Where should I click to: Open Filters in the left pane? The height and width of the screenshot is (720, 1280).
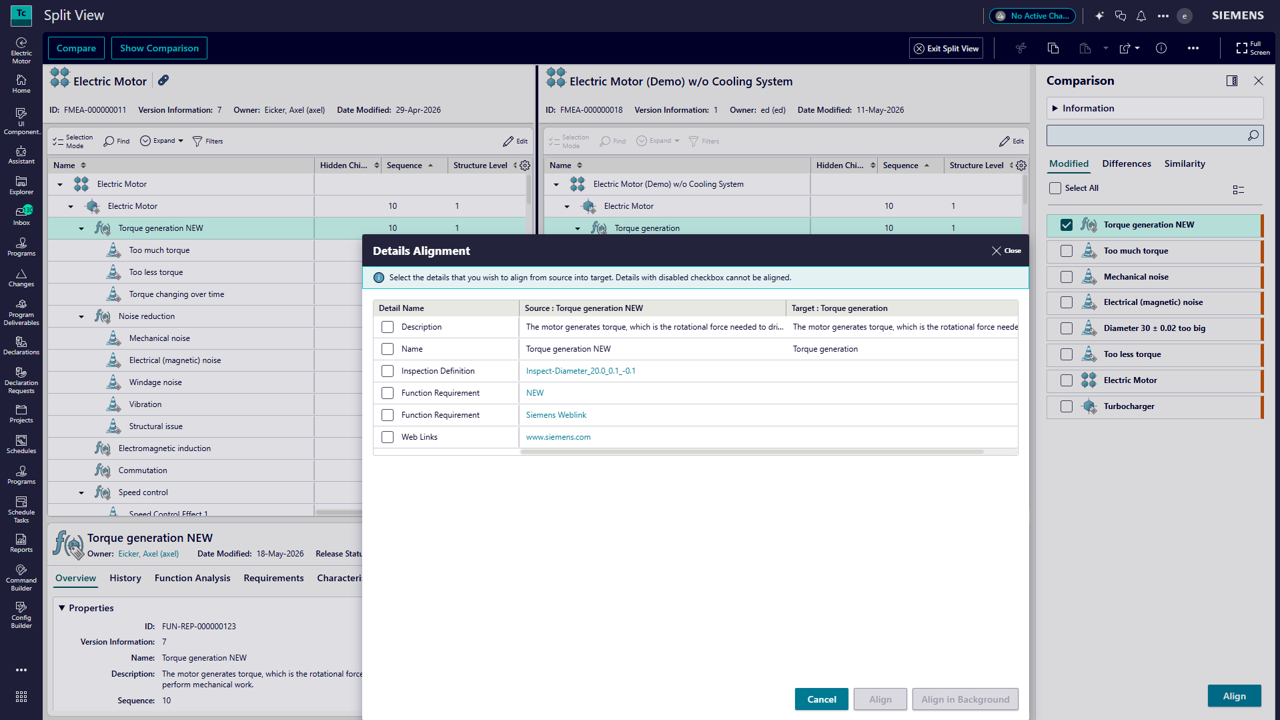click(x=208, y=141)
